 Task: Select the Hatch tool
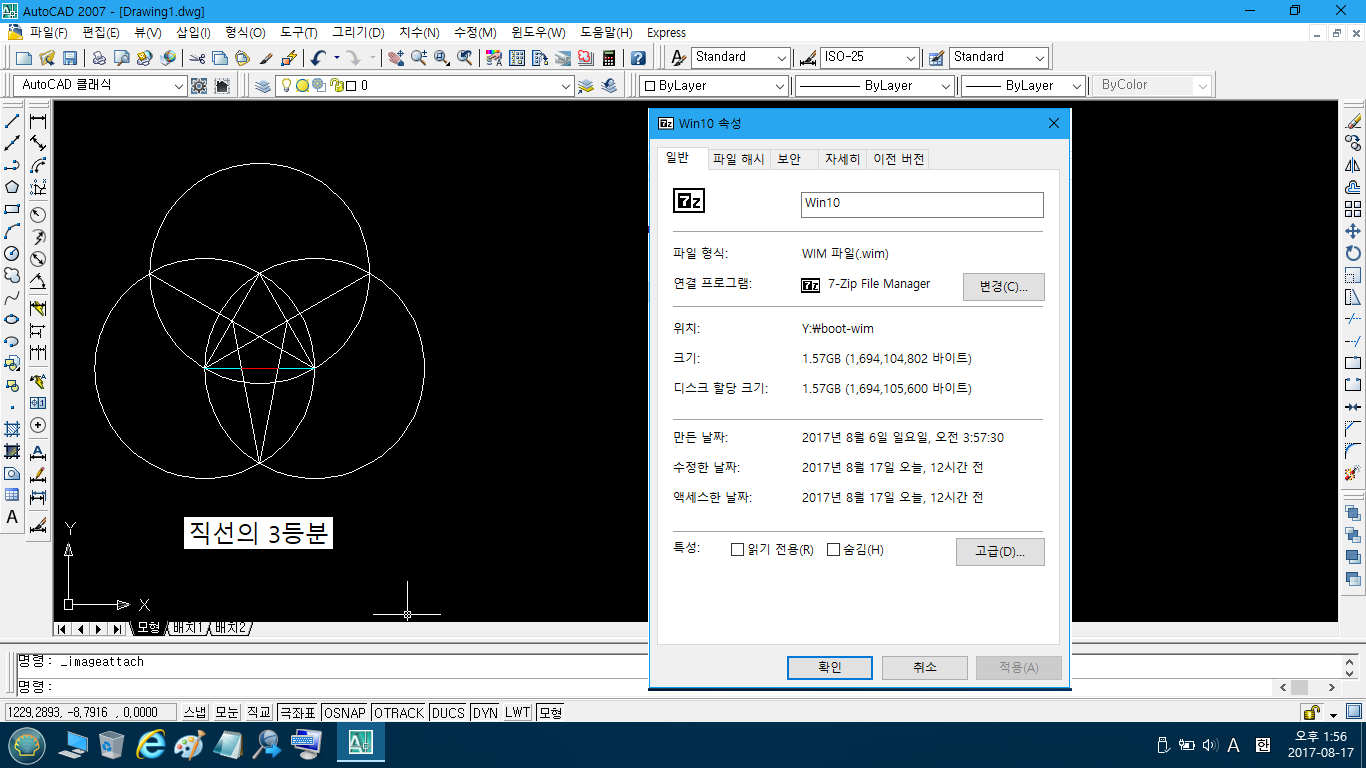(x=12, y=428)
